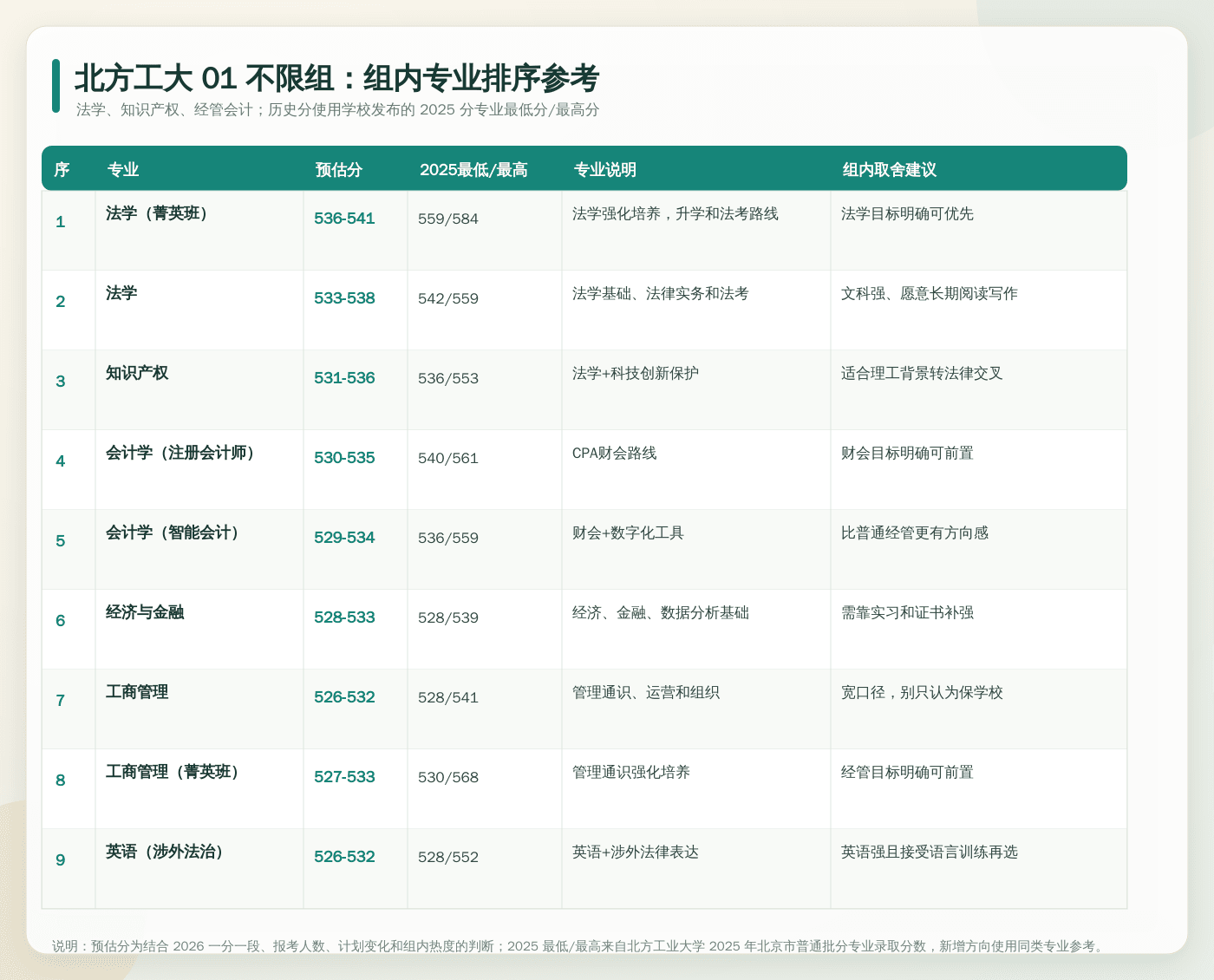The height and width of the screenshot is (980, 1214).
Task: Click estimated score 527-533
Action: [x=344, y=777]
